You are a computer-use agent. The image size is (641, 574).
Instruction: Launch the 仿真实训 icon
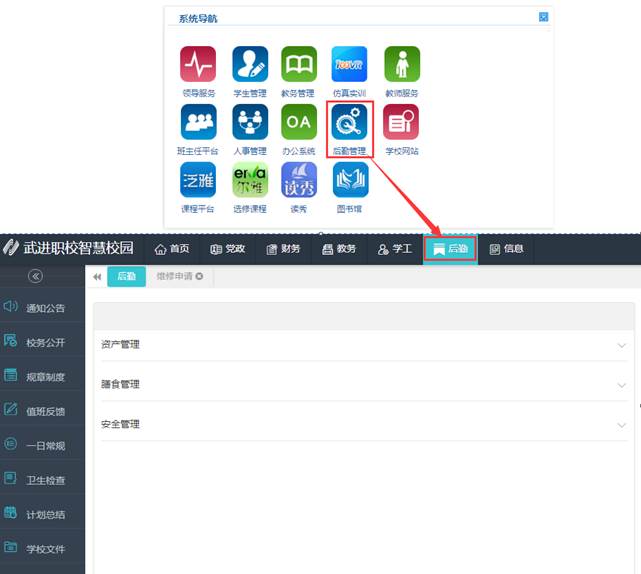349,64
